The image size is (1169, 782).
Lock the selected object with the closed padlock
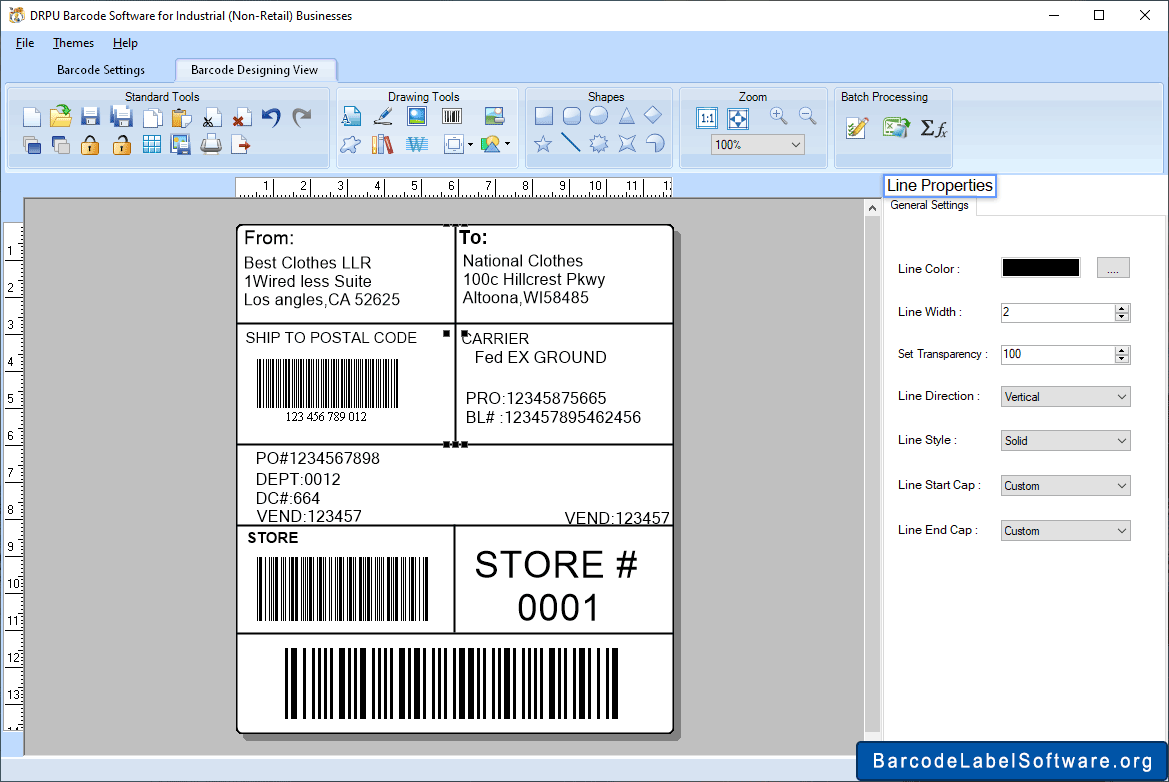click(90, 145)
